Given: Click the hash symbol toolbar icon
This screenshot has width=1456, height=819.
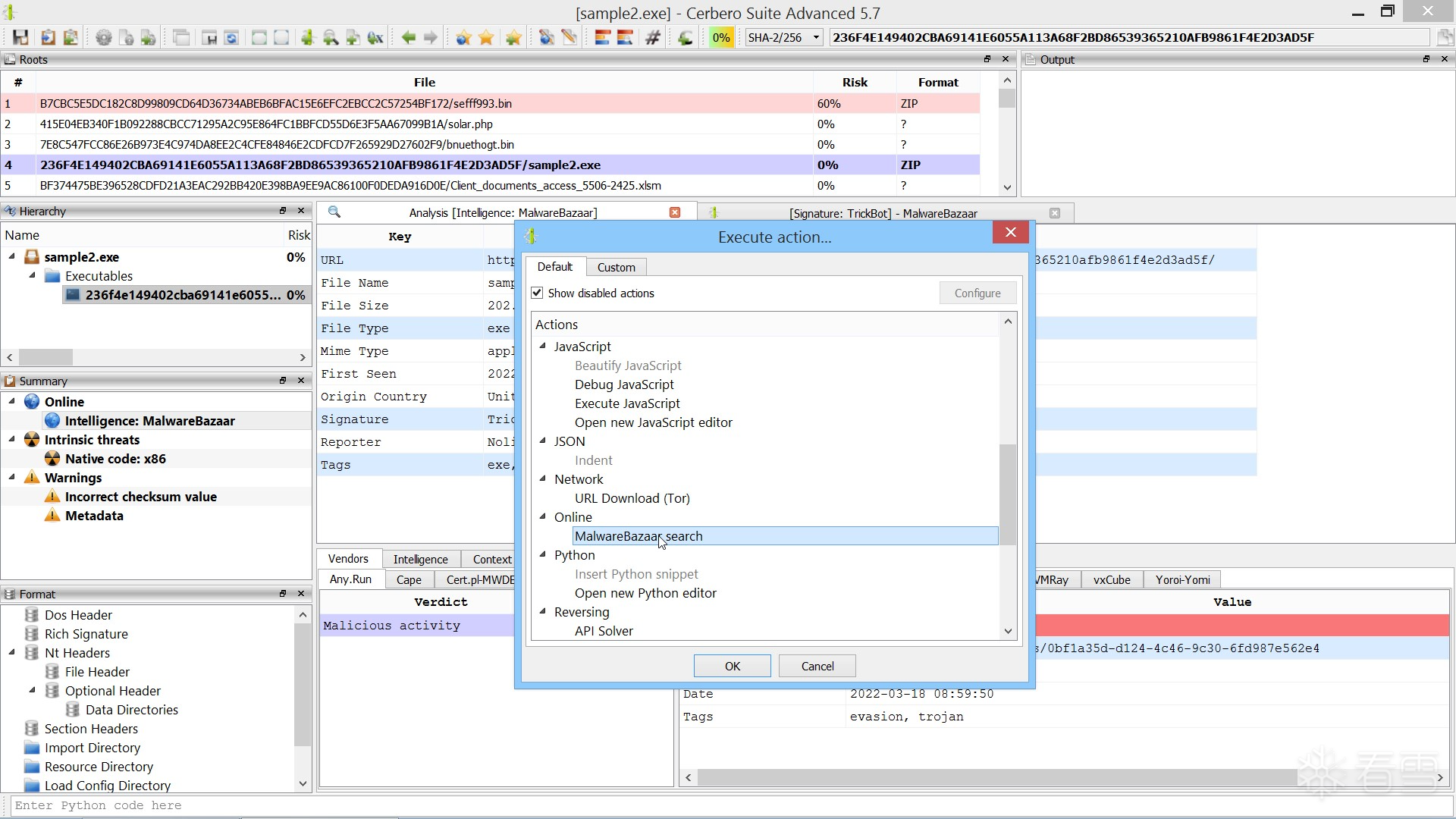Looking at the screenshot, I should pyautogui.click(x=652, y=37).
